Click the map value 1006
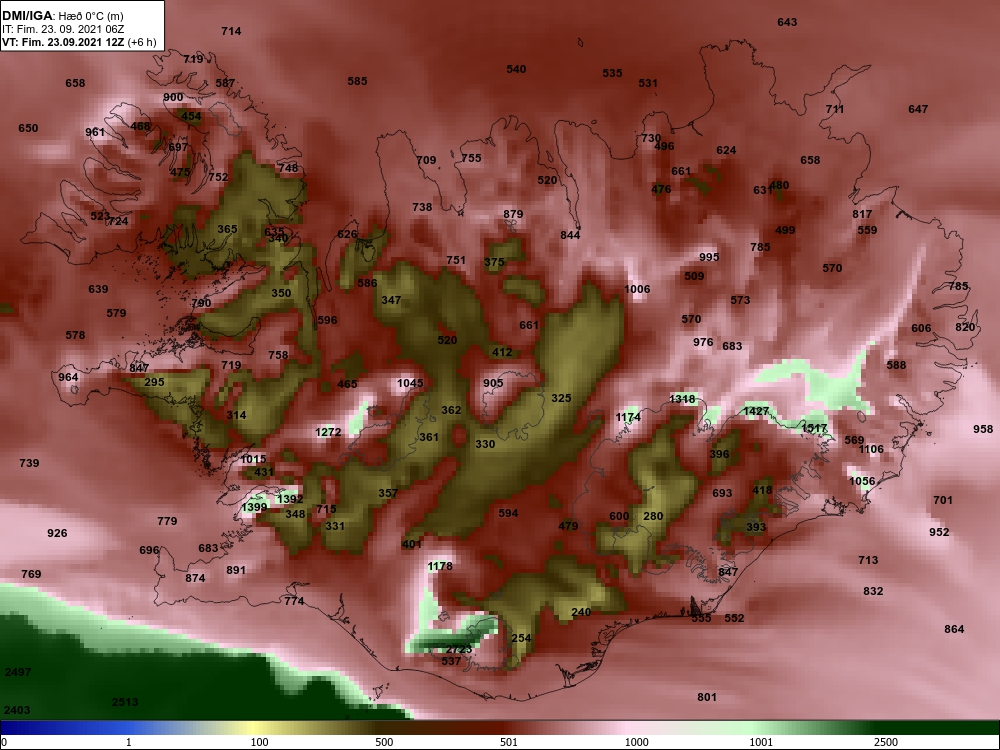Screen dimensions: 1000x750 tap(637, 289)
